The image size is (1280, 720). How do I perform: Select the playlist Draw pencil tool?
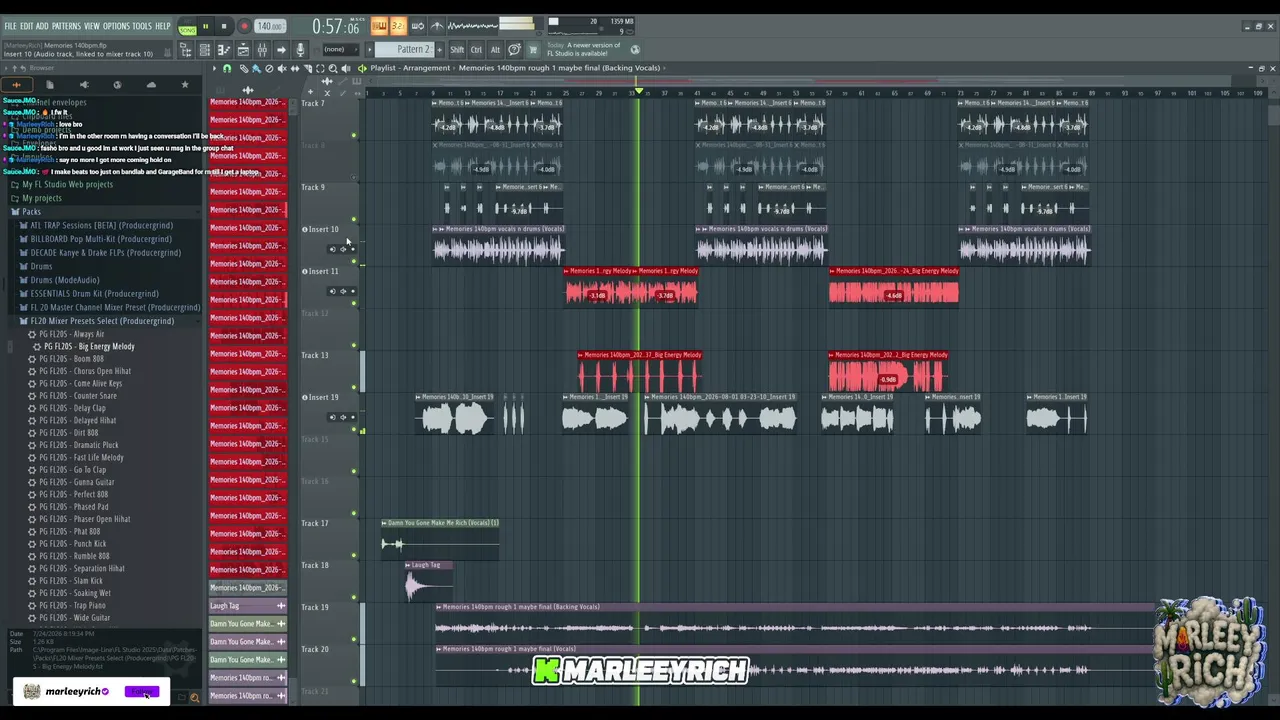pos(243,68)
